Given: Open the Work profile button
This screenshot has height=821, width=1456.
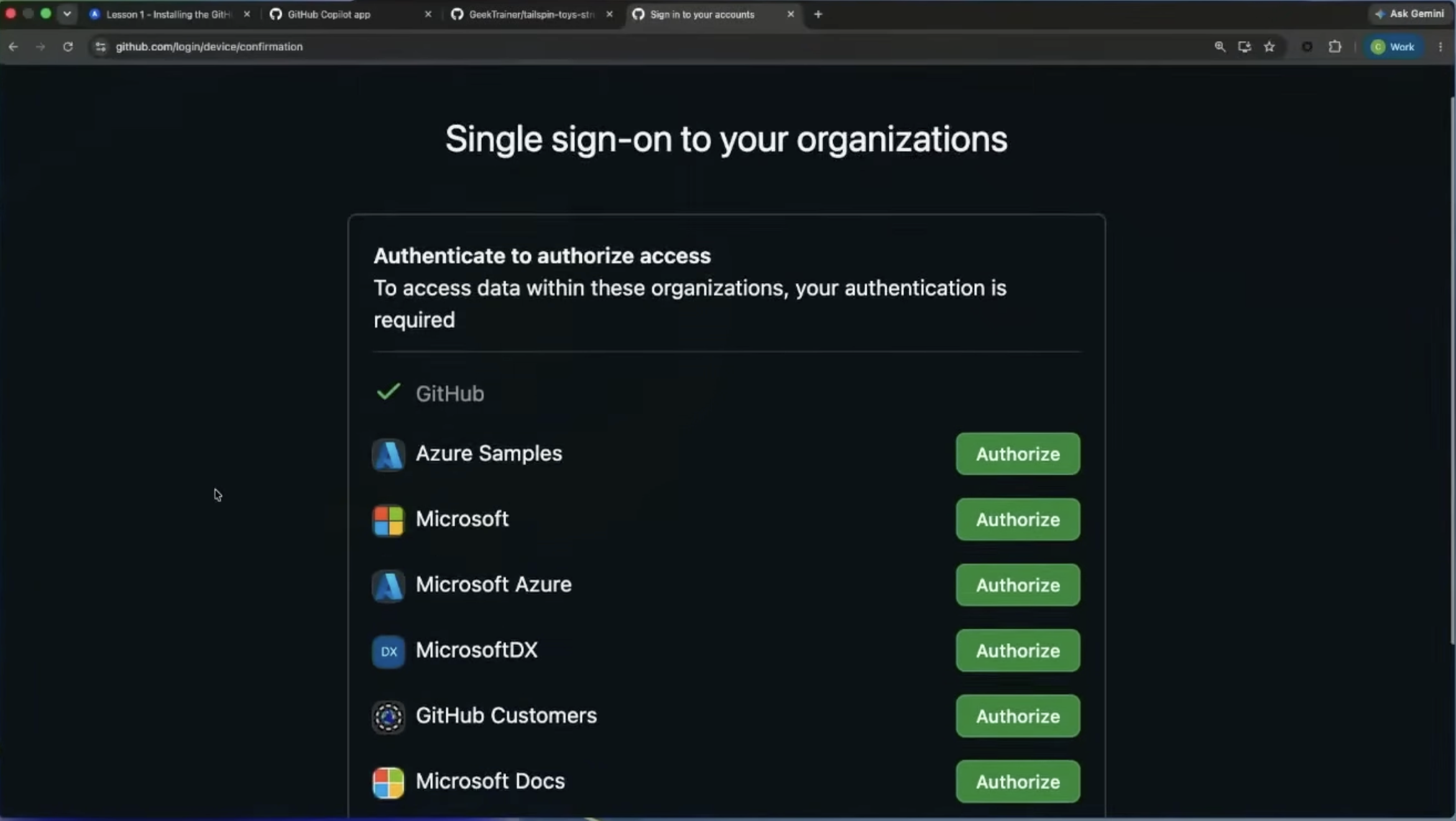Looking at the screenshot, I should click(x=1393, y=47).
